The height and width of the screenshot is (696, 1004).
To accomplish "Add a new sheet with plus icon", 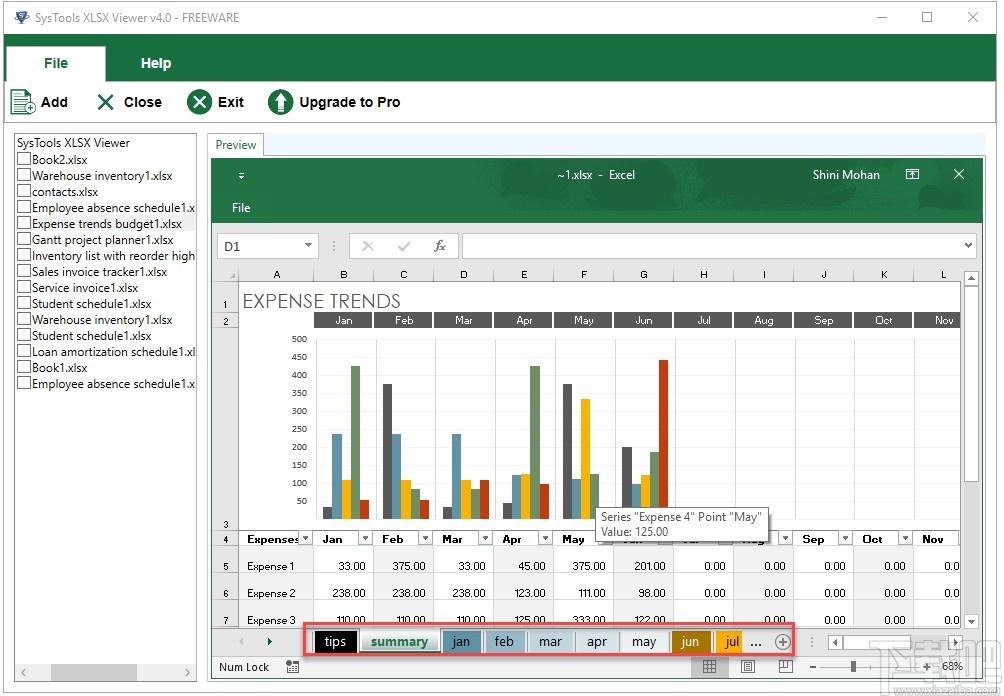I will [x=783, y=642].
